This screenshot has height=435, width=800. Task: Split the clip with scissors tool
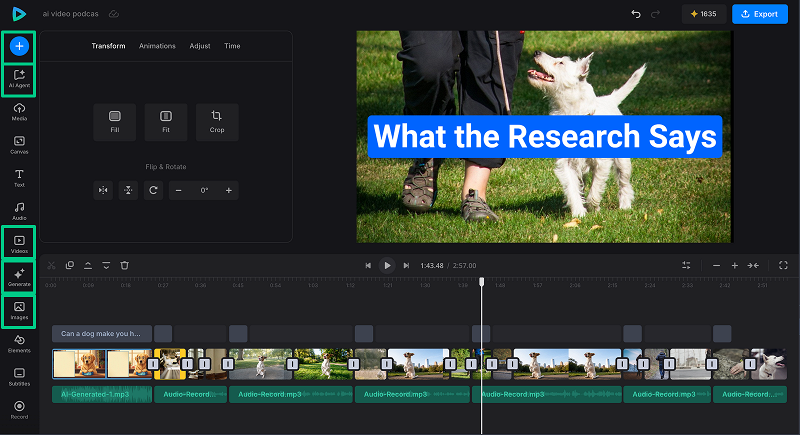(x=52, y=265)
